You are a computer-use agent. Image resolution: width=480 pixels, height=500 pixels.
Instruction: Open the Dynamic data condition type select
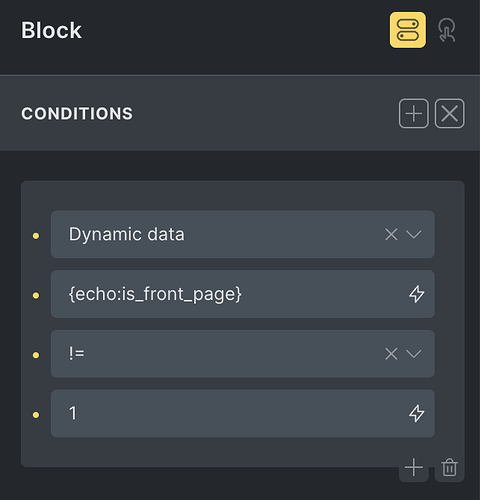pyautogui.click(x=243, y=234)
